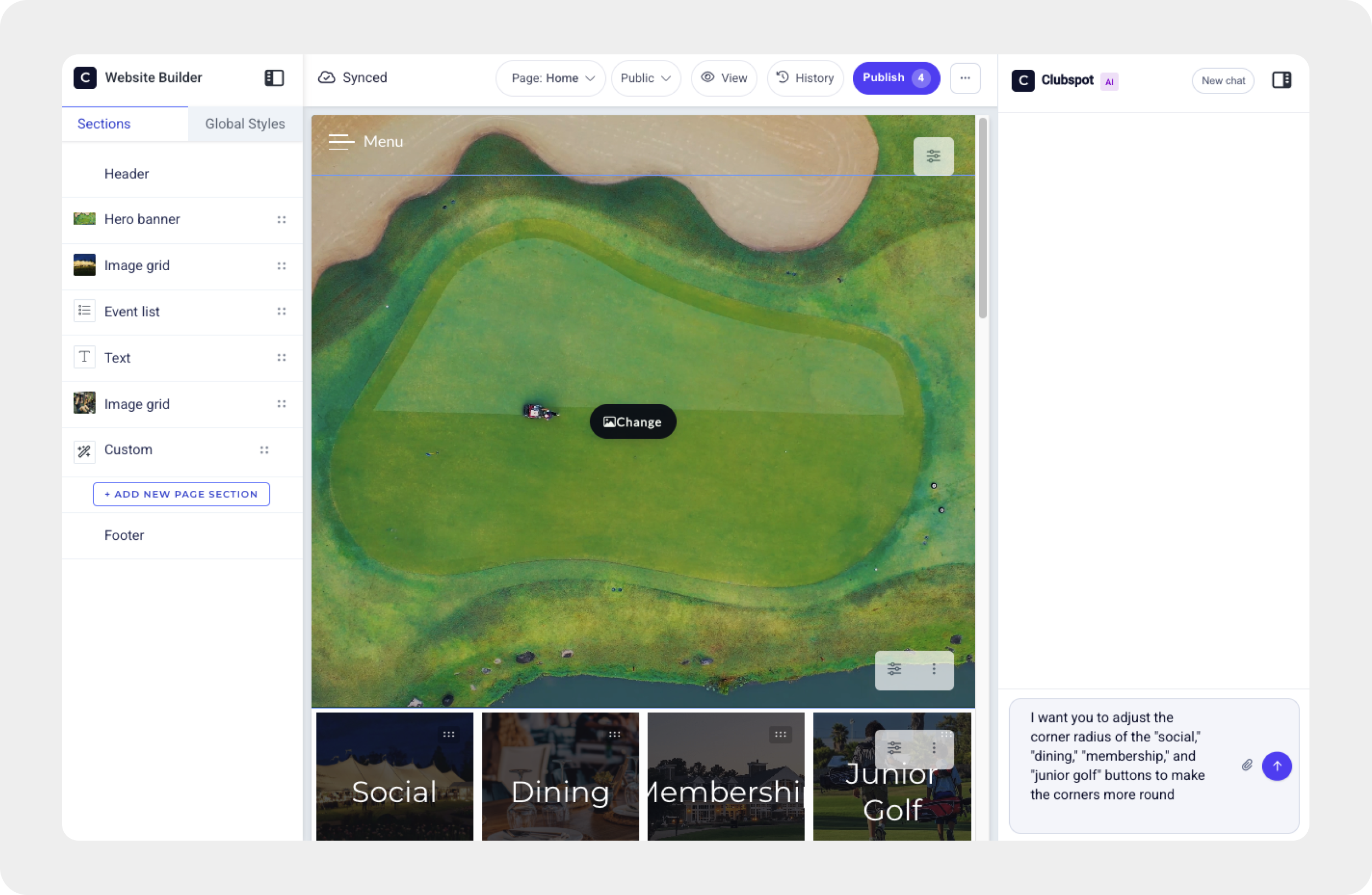Click drag handle on Social tile

tap(448, 734)
